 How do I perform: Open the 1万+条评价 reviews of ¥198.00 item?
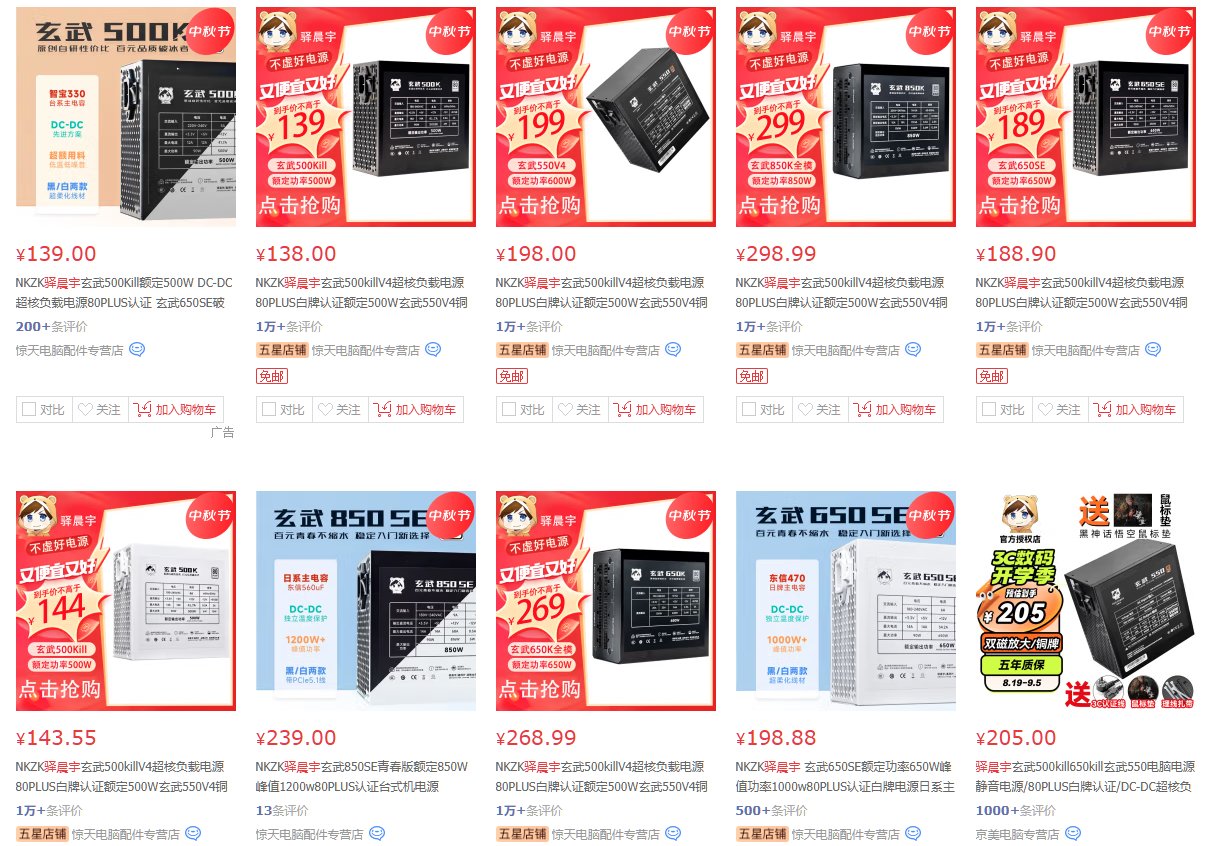point(529,326)
